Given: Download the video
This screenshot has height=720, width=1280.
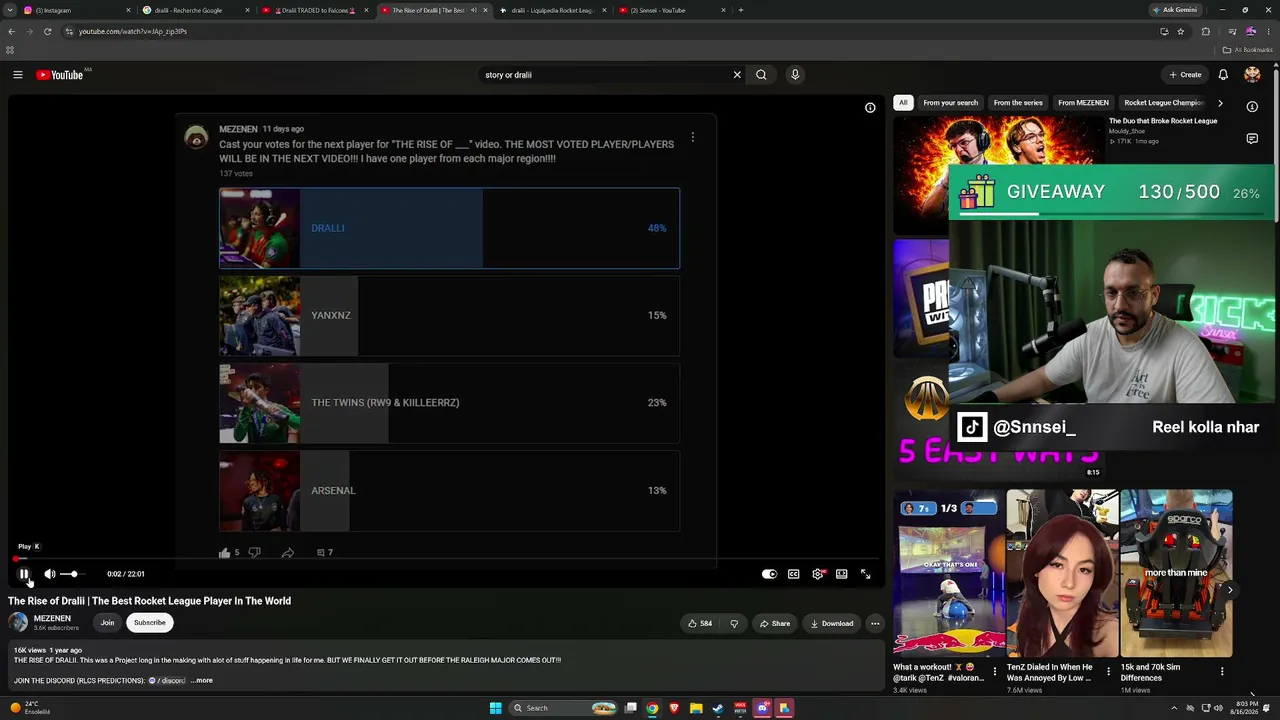Looking at the screenshot, I should point(832,623).
